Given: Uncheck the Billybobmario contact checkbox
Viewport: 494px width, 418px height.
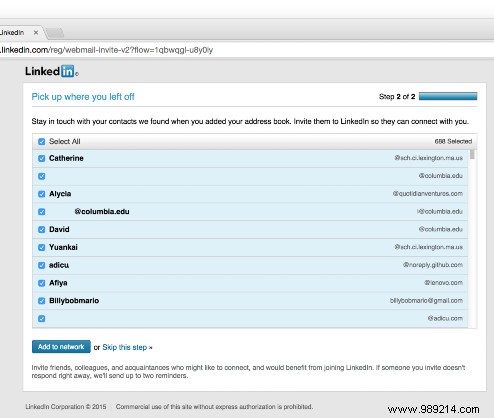Looking at the screenshot, I should [x=41, y=301].
